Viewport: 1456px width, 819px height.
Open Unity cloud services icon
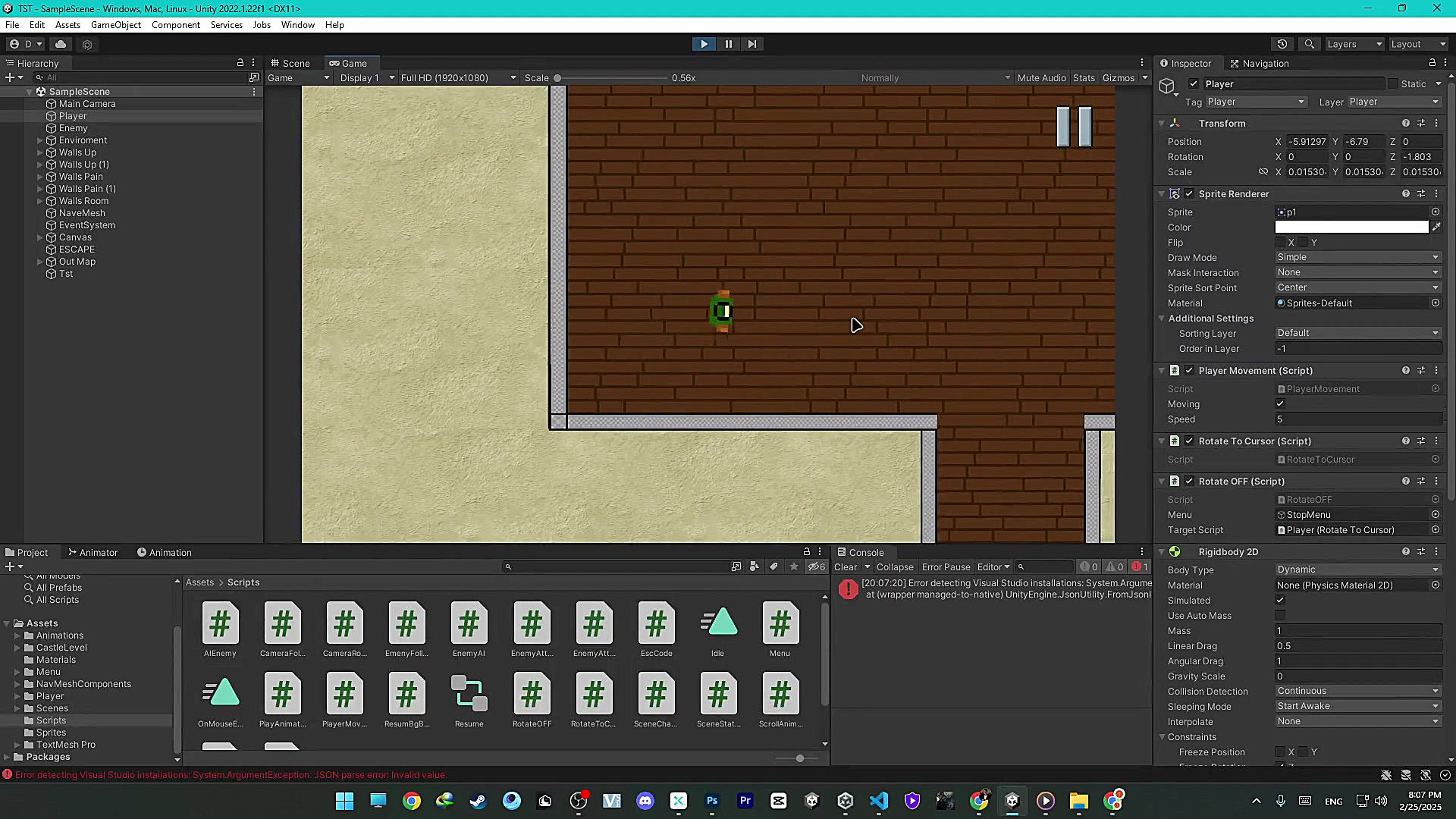click(61, 44)
